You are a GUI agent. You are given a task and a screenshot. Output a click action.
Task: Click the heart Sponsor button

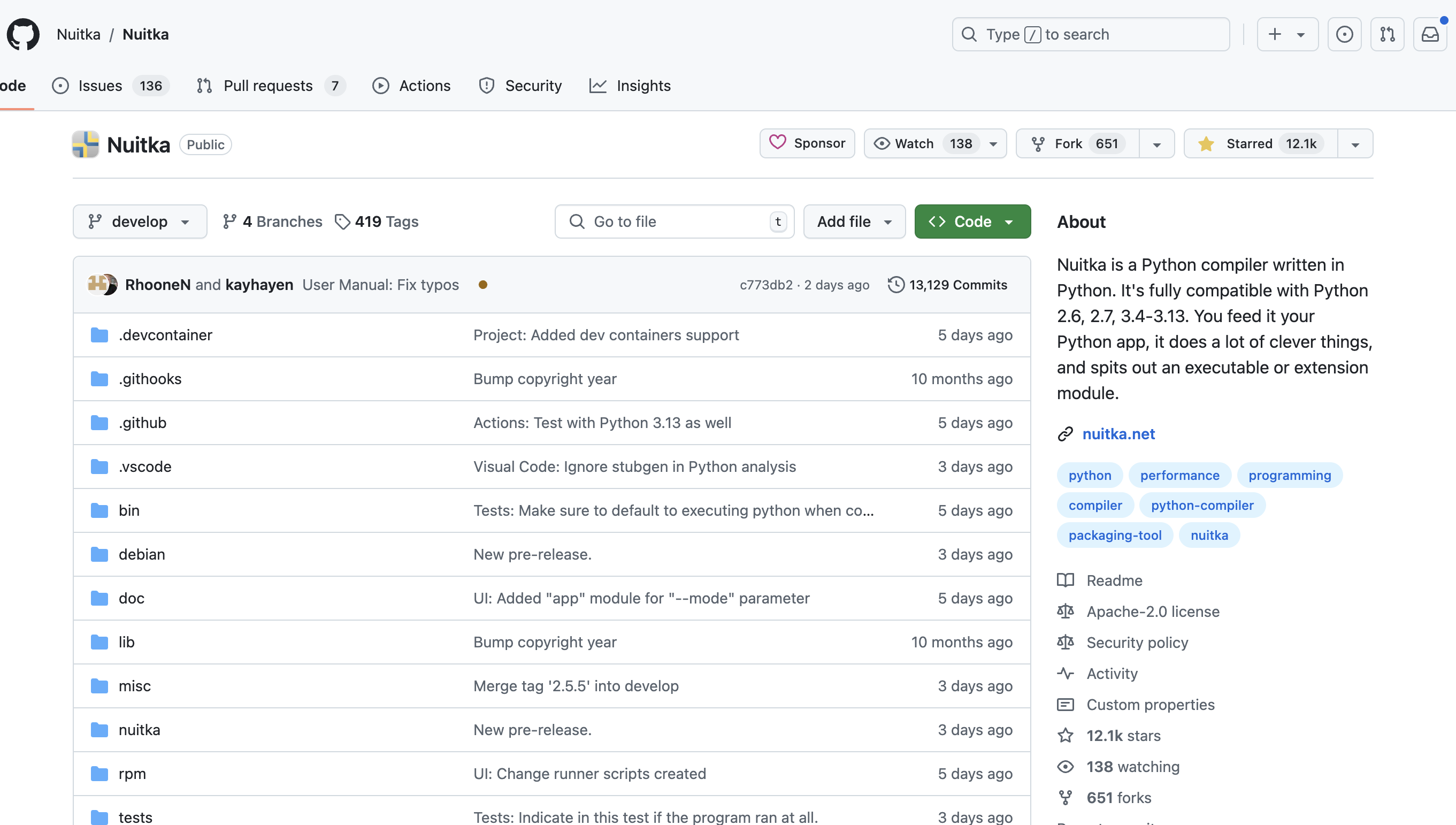coord(807,143)
